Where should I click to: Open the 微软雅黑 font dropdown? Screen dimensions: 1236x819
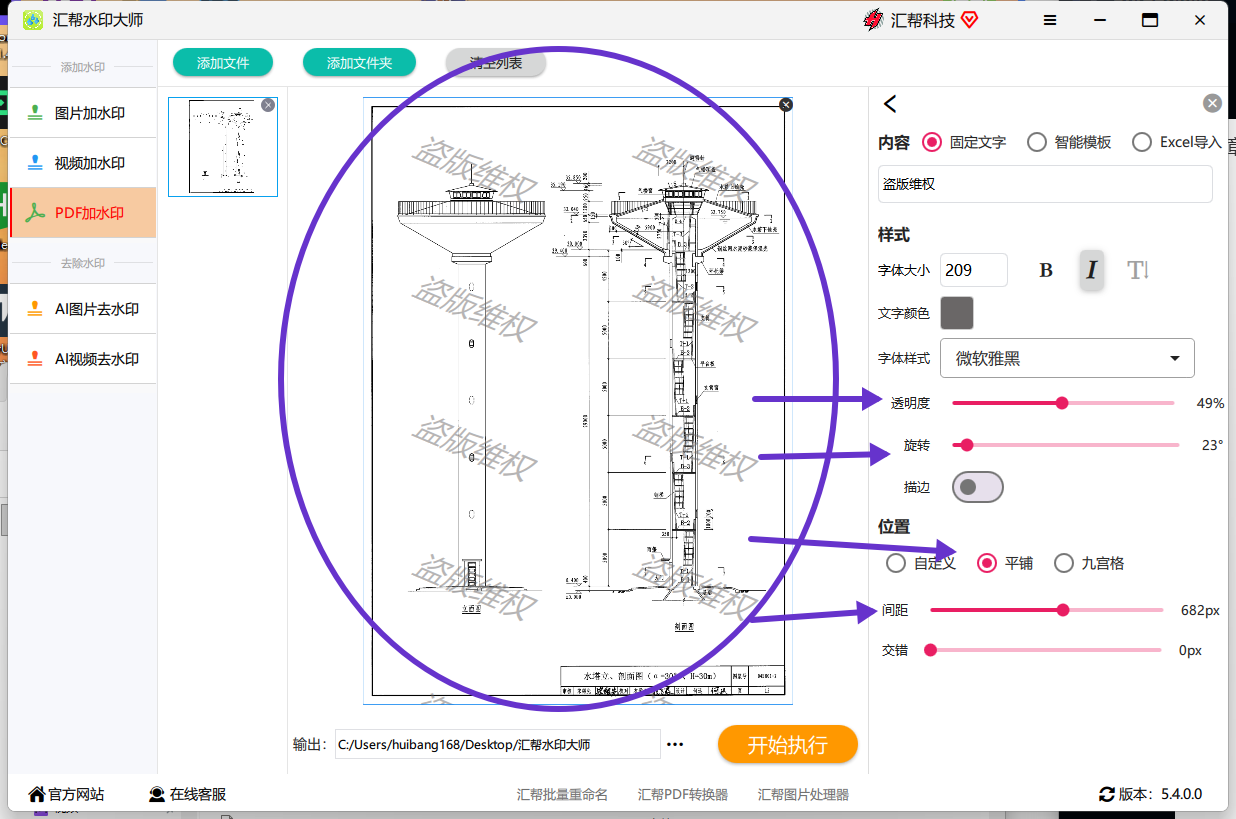[1067, 358]
